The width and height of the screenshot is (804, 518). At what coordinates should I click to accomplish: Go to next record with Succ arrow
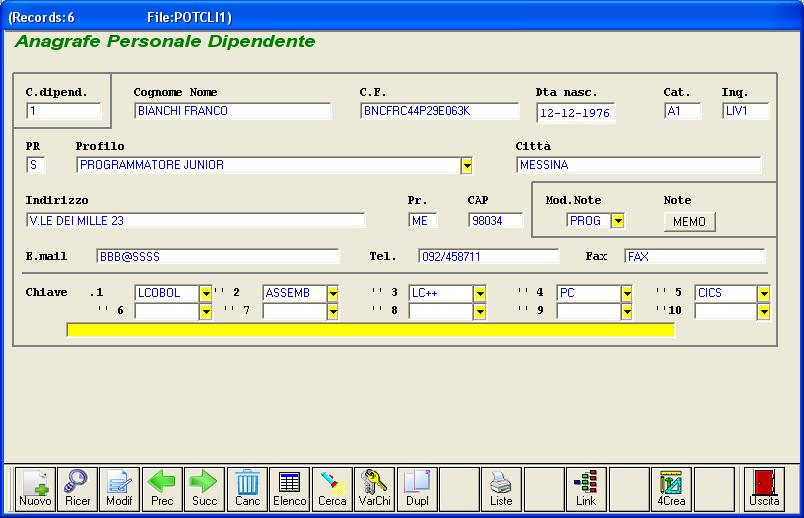[205, 489]
